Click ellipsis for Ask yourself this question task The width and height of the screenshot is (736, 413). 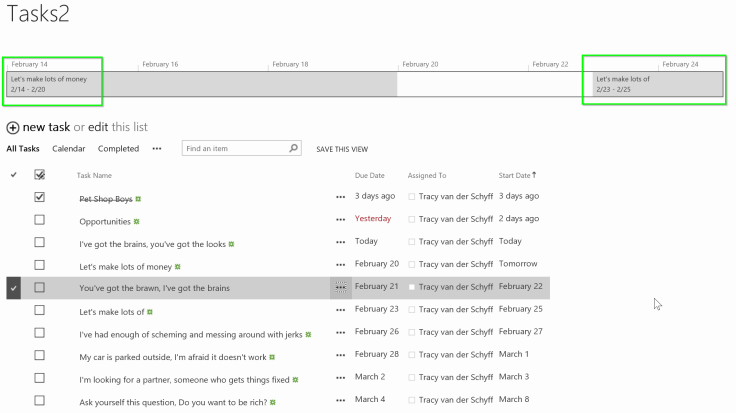coord(341,401)
